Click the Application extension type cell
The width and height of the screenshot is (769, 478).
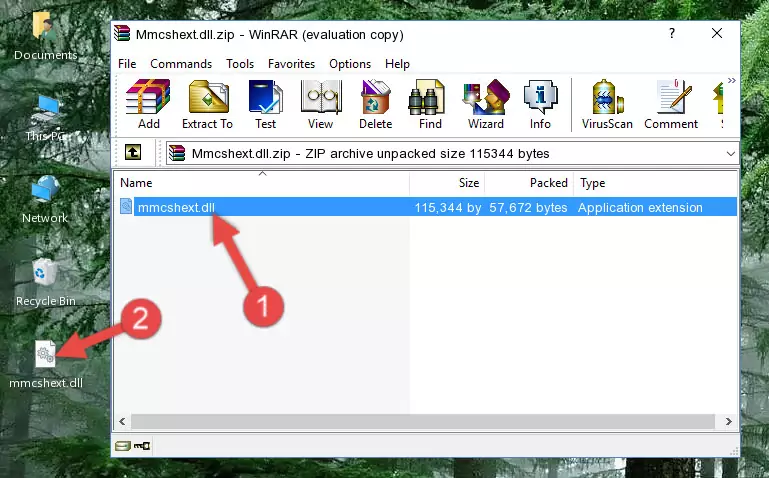tap(640, 207)
